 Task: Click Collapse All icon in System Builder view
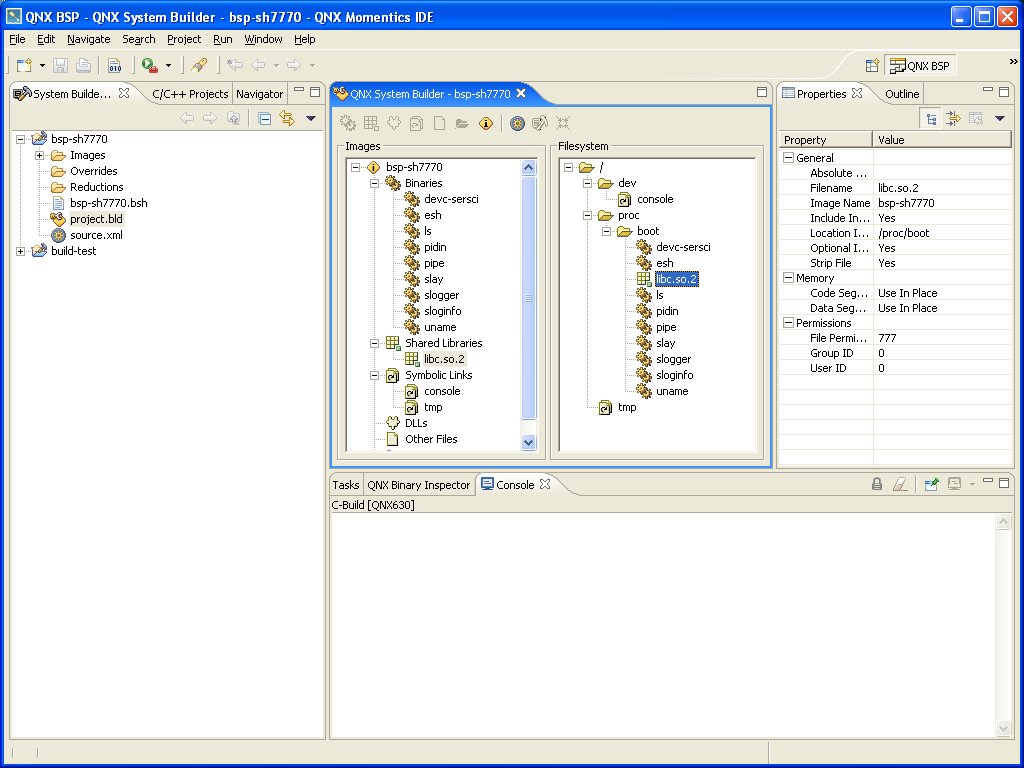pos(265,118)
